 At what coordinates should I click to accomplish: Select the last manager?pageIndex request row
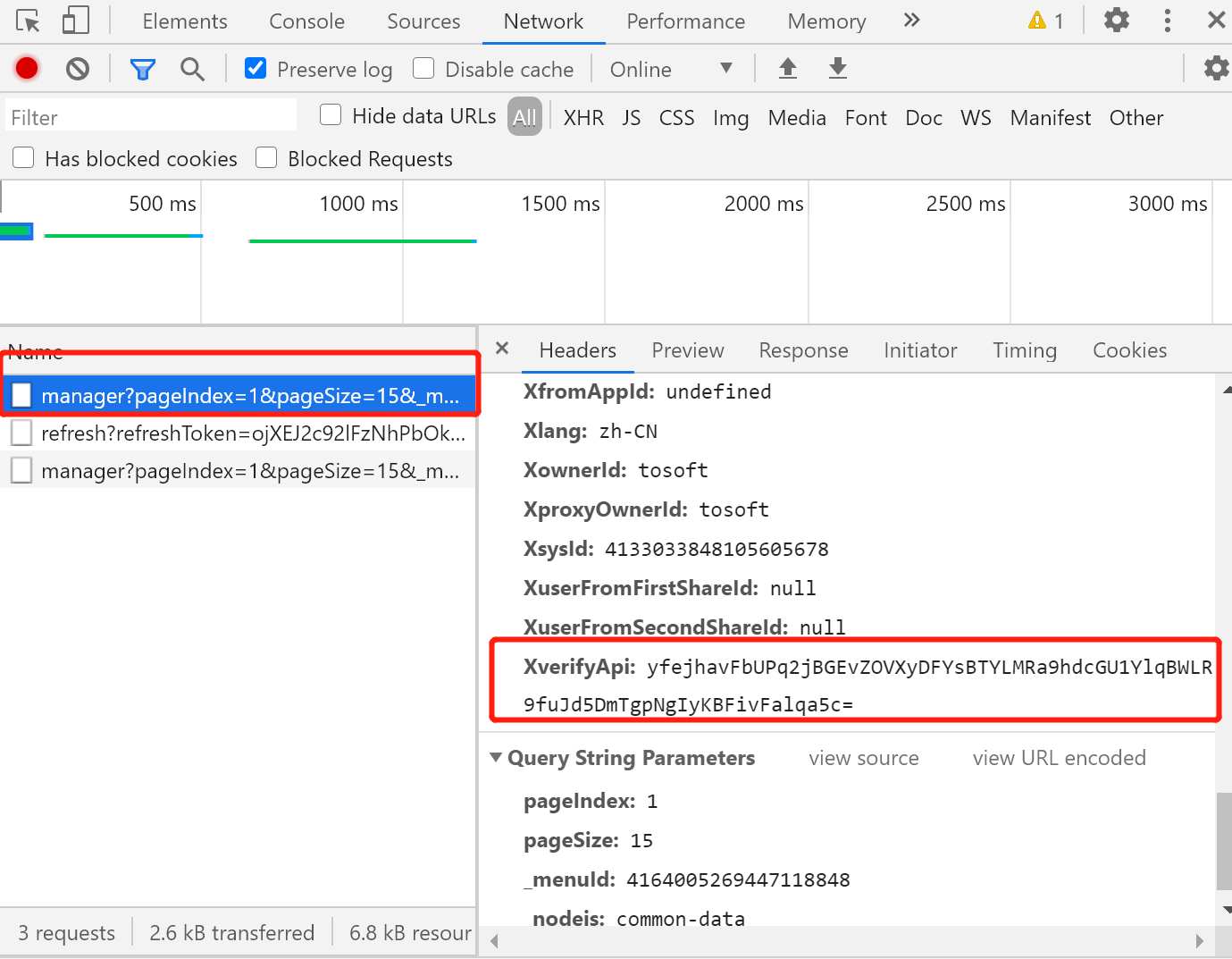coord(238,471)
